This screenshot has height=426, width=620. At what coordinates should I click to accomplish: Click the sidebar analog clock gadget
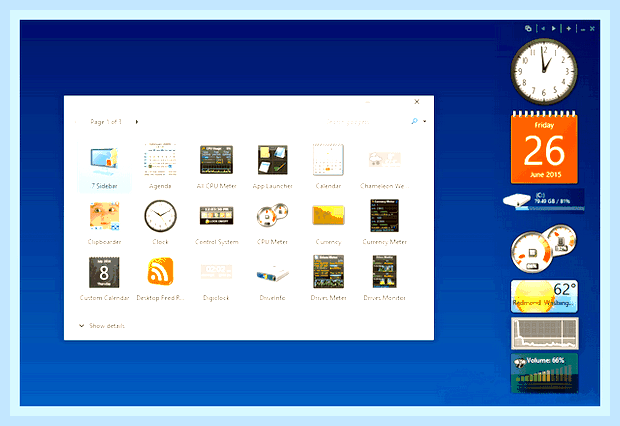point(544,72)
